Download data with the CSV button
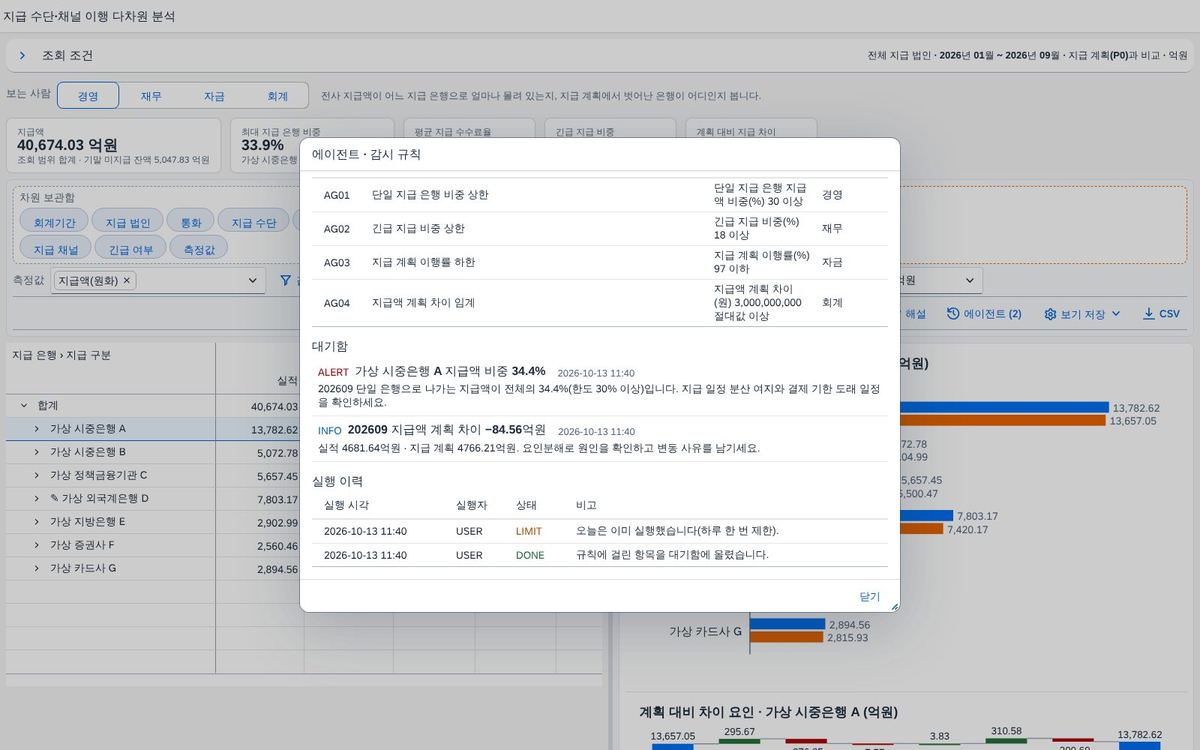This screenshot has height=750, width=1200. 1161,314
